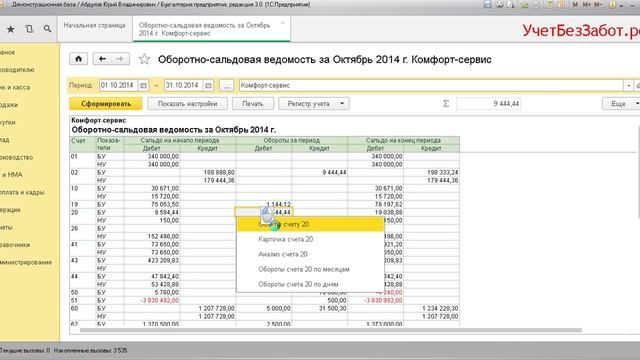Open the Банк и касса sidebar section
Screen dimensions: 640x360
[15, 87]
